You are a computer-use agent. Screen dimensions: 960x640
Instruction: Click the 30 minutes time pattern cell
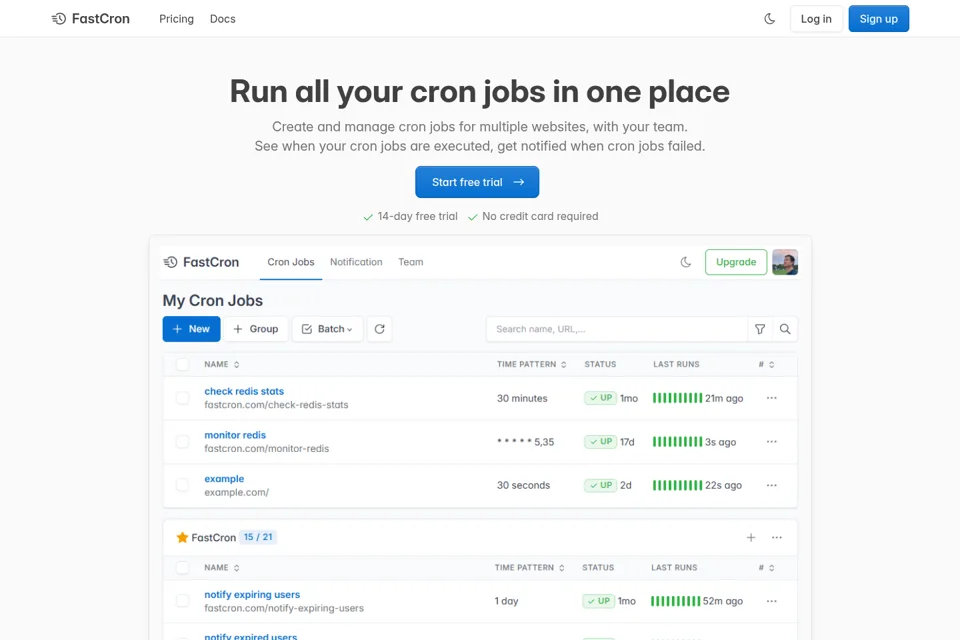click(522, 398)
